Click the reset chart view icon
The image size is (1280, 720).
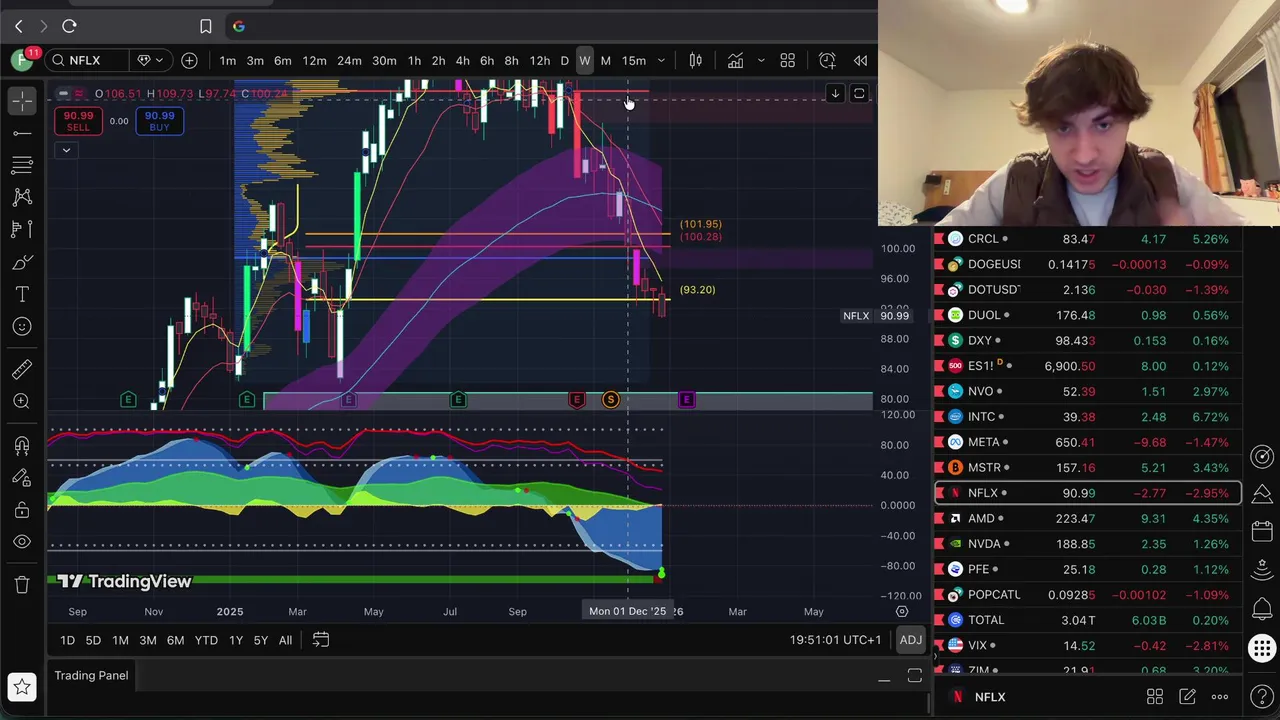click(x=859, y=94)
